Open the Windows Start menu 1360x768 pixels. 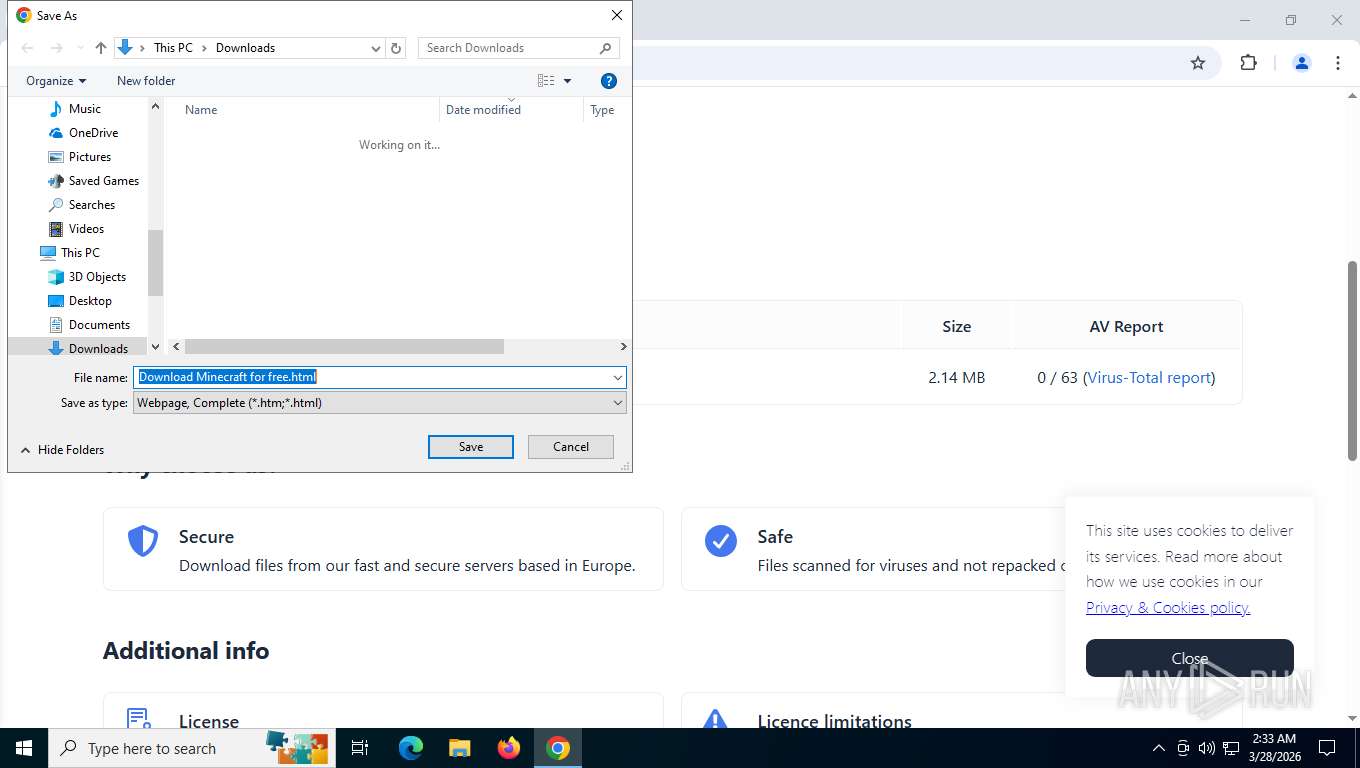(24, 748)
